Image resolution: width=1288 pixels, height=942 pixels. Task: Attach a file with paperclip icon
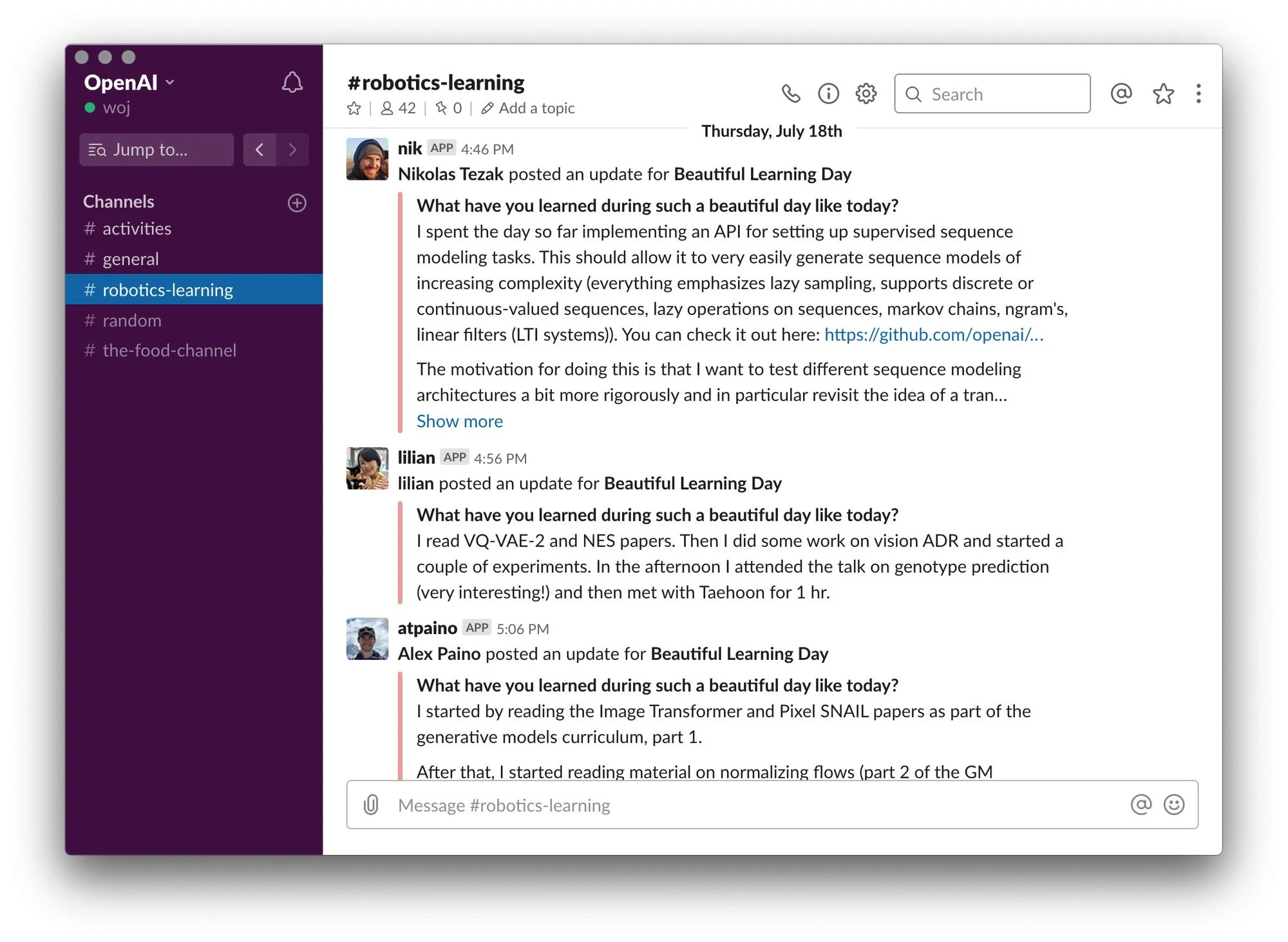pos(371,805)
